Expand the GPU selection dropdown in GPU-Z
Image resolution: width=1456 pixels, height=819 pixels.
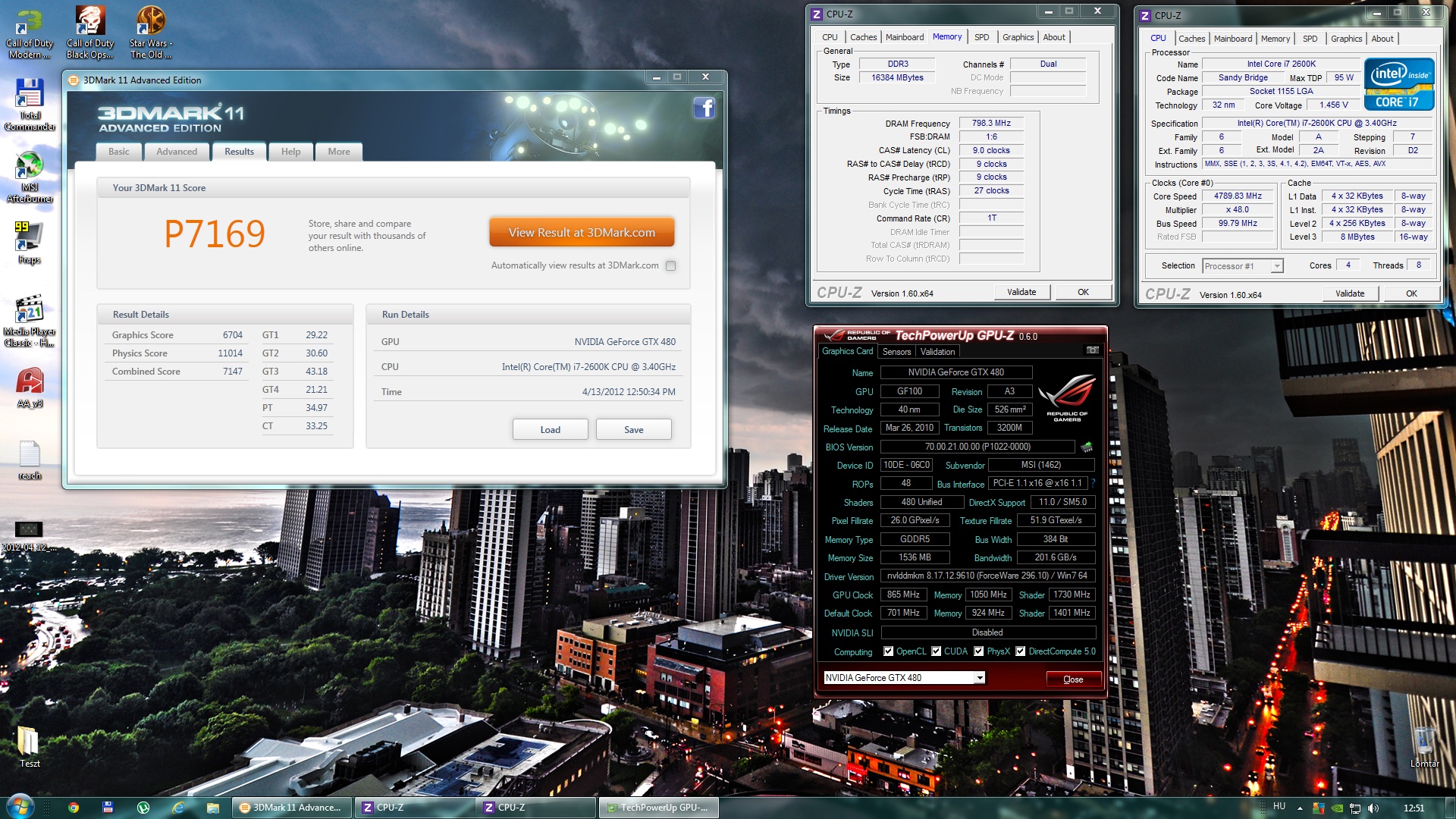coord(980,678)
